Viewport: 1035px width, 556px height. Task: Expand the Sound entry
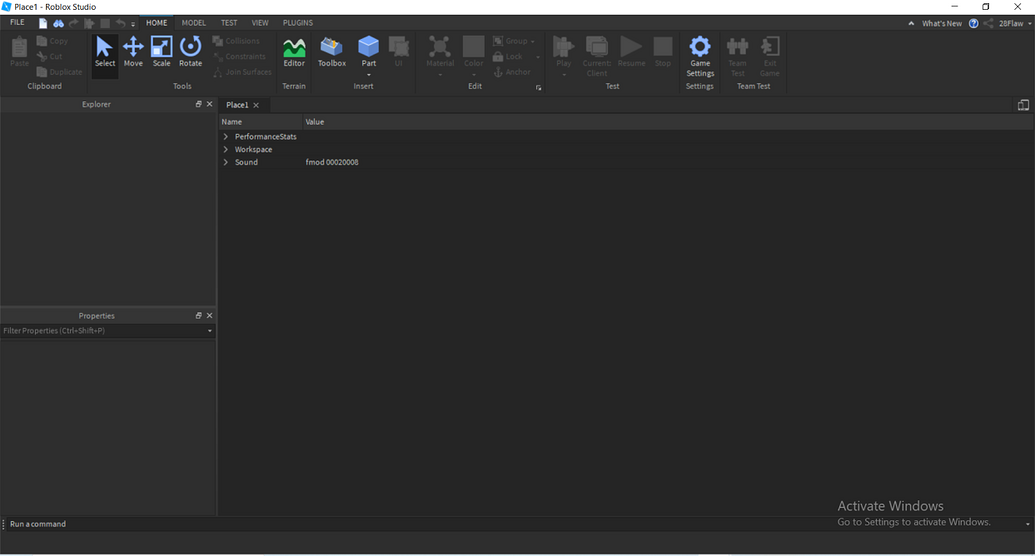226,162
